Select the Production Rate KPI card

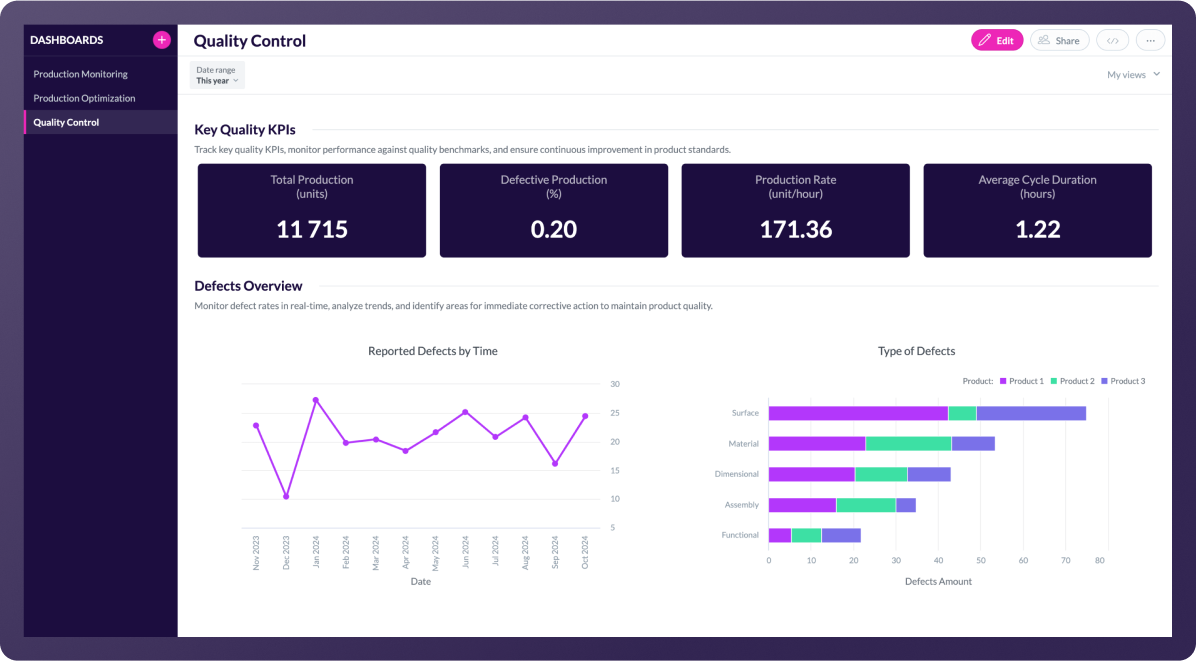point(796,211)
